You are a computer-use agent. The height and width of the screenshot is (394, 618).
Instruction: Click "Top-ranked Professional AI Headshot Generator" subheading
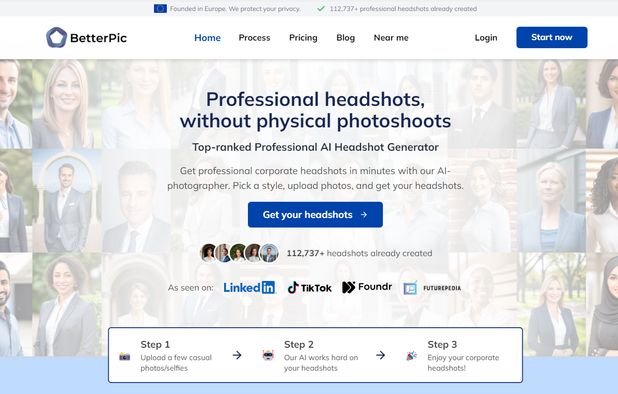click(315, 147)
